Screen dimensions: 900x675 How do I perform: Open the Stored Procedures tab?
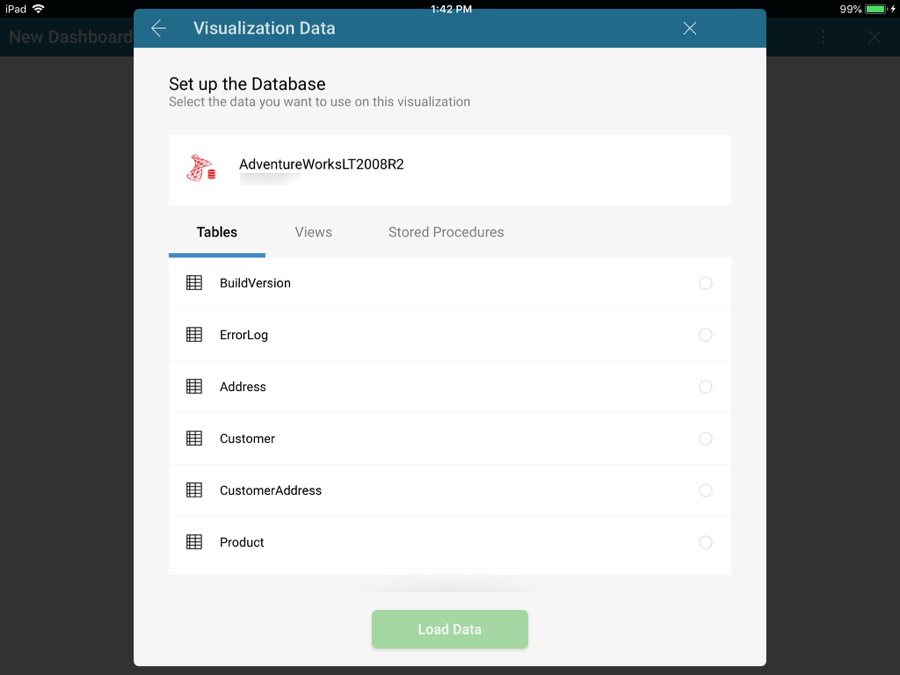(x=446, y=232)
